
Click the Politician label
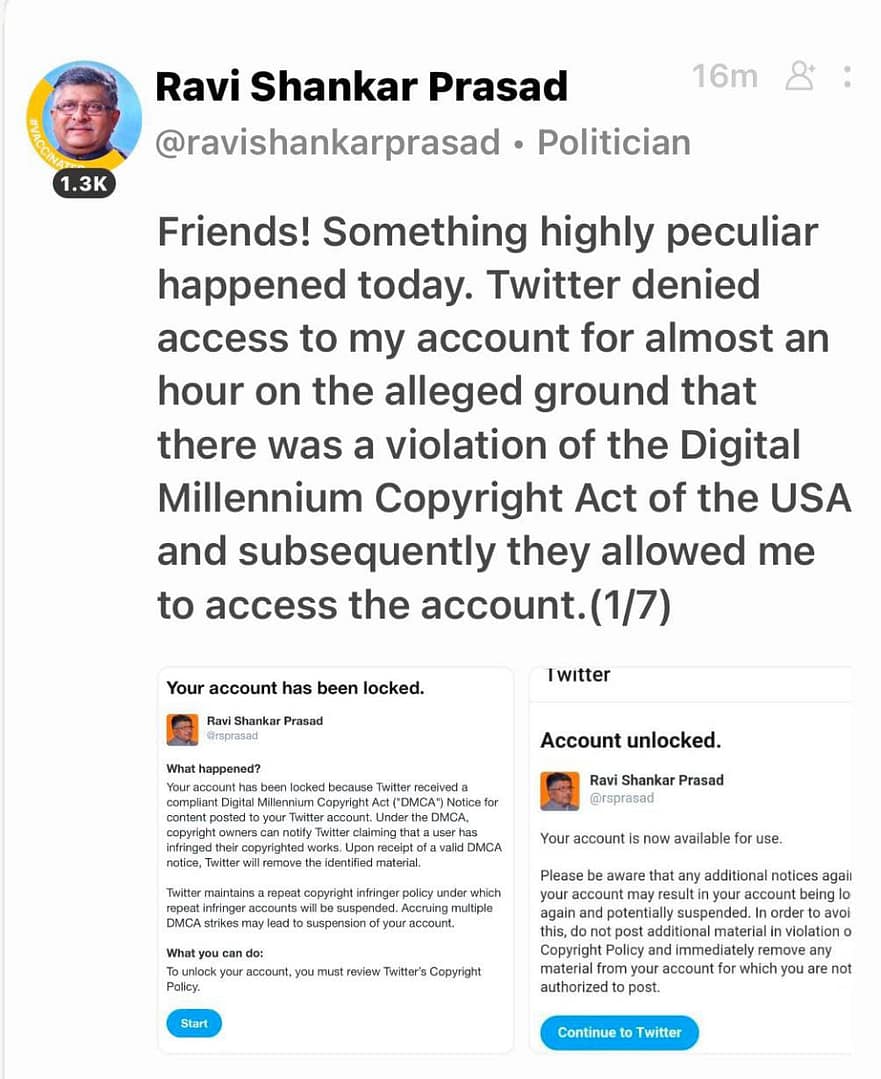click(x=614, y=142)
